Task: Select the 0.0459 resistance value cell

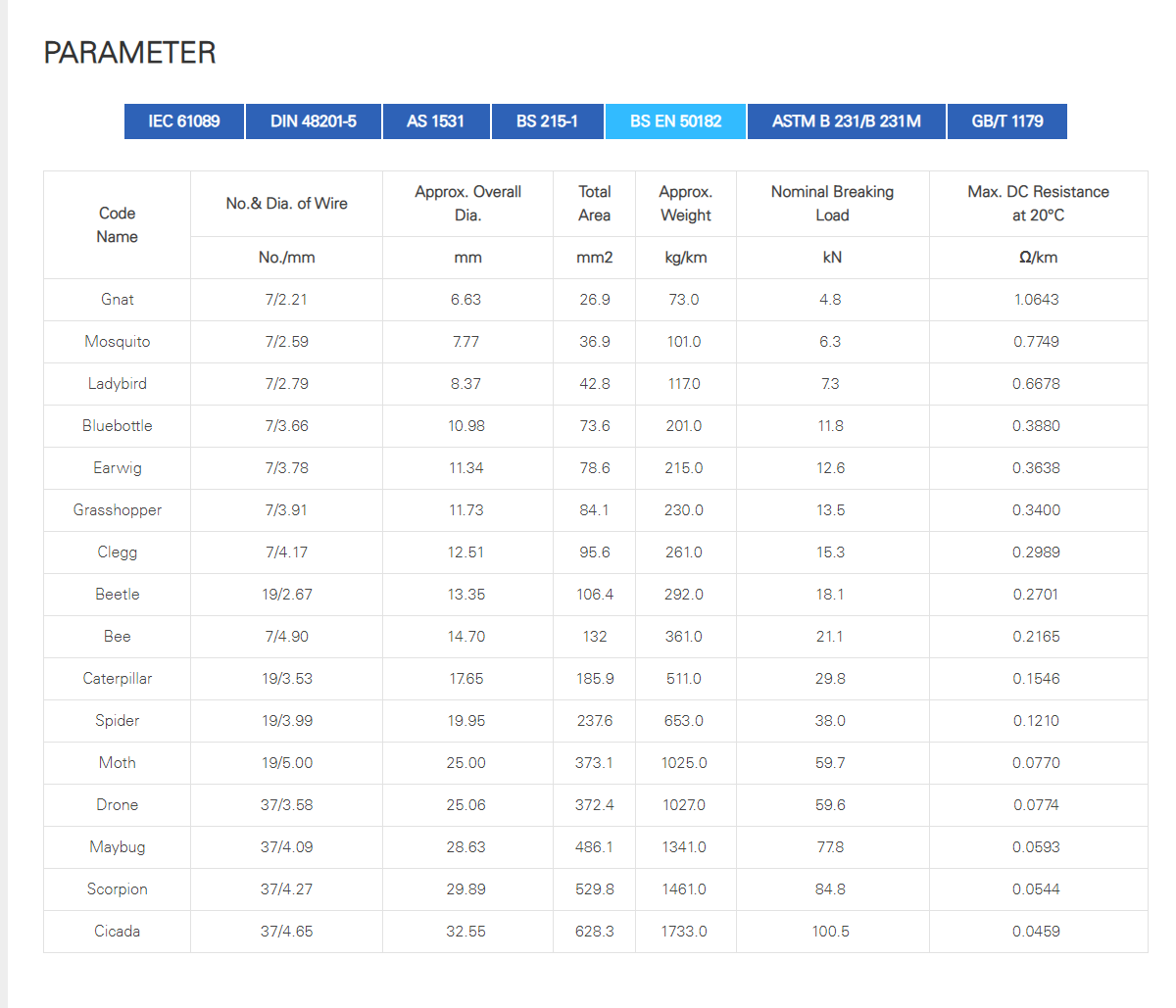Action: pyautogui.click(x=1039, y=932)
